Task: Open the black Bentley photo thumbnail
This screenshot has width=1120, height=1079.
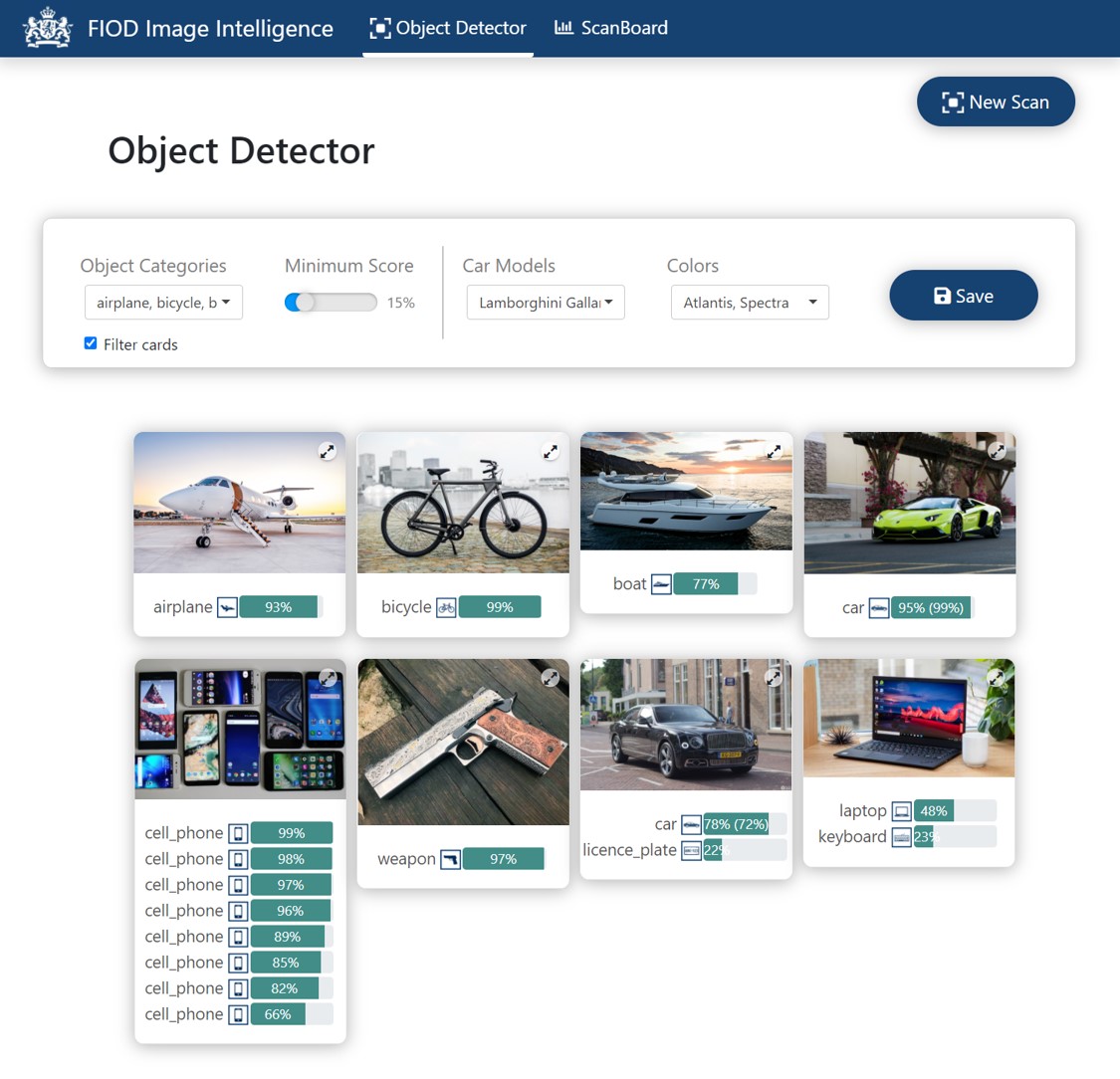Action: pyautogui.click(x=686, y=725)
